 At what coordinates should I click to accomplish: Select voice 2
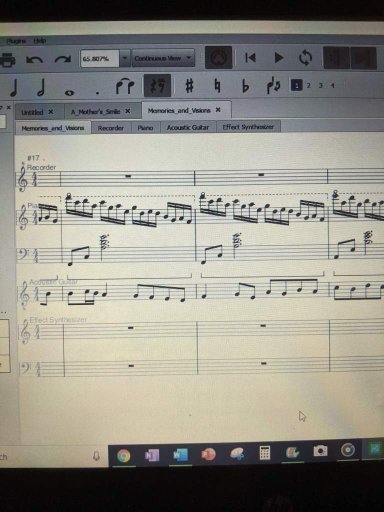tap(309, 86)
